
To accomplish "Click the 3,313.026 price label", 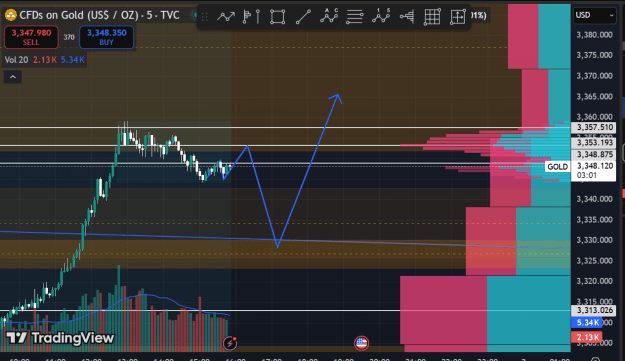I will (x=594, y=310).
